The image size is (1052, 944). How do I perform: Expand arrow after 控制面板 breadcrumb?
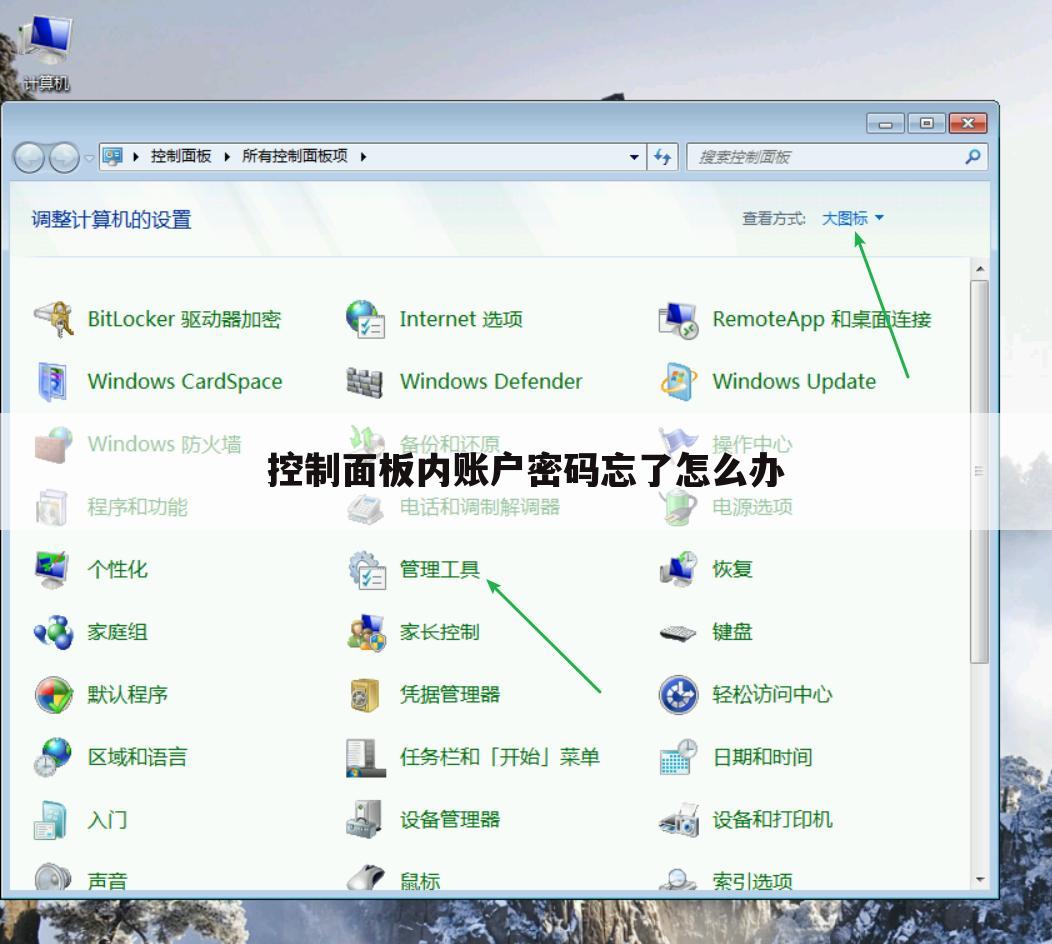(227, 156)
